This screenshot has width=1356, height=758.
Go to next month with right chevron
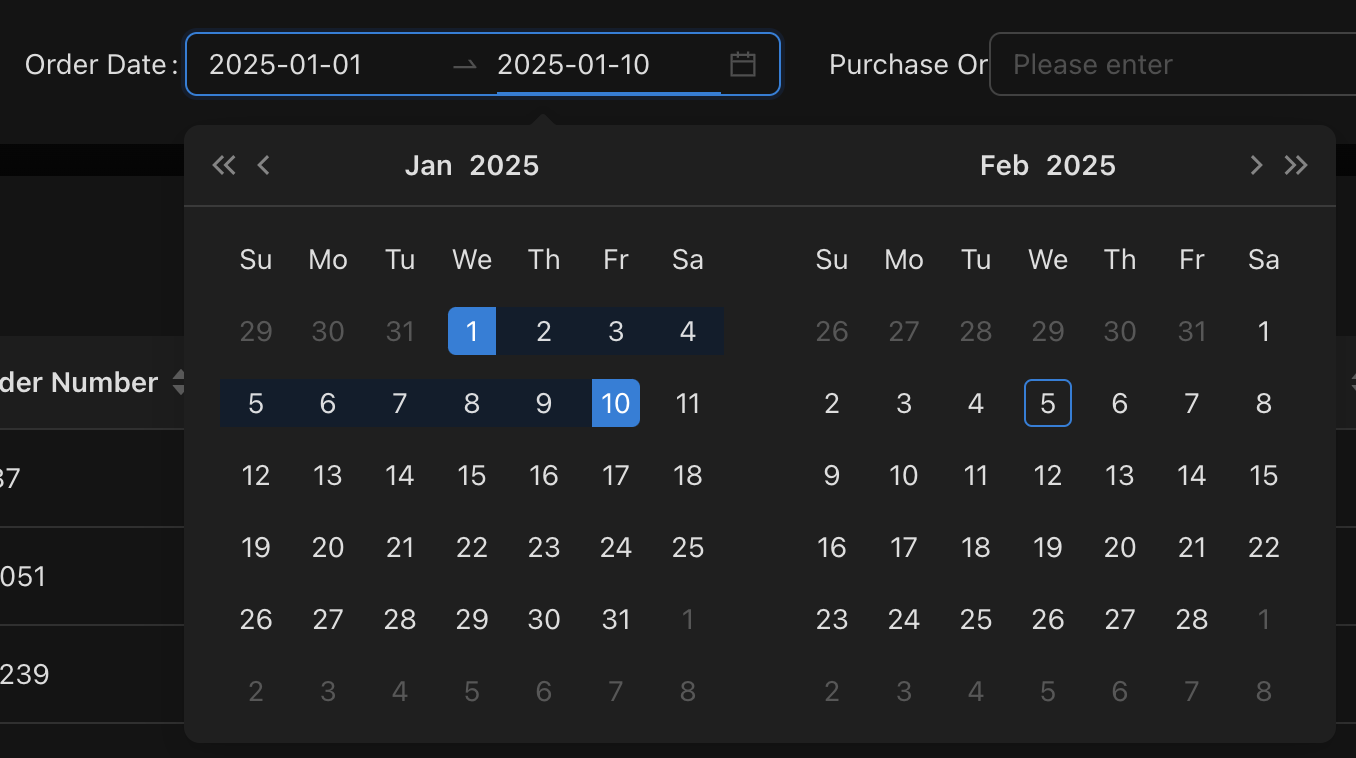point(1256,165)
